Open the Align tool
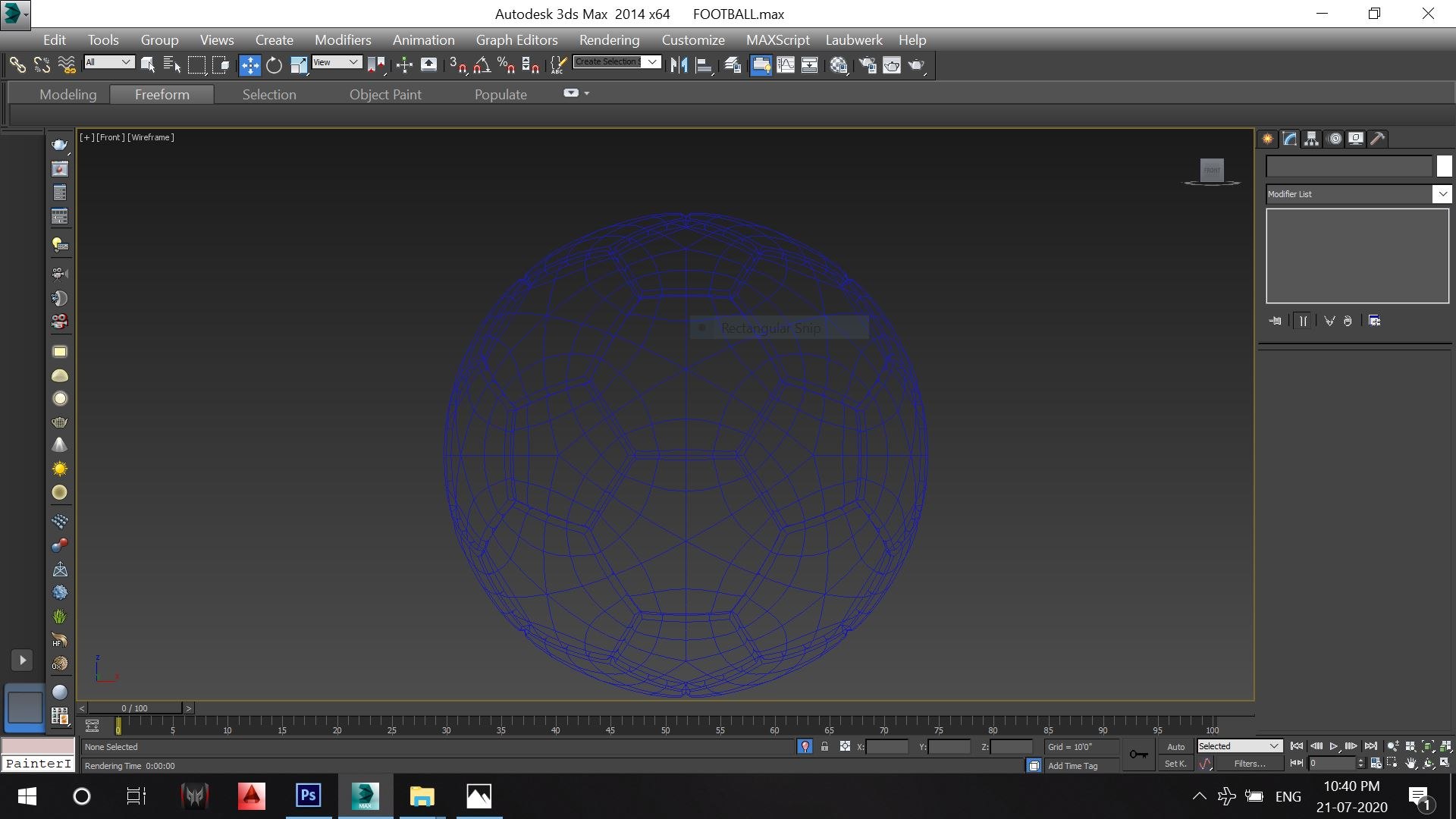Viewport: 1456px width, 819px height. click(704, 65)
